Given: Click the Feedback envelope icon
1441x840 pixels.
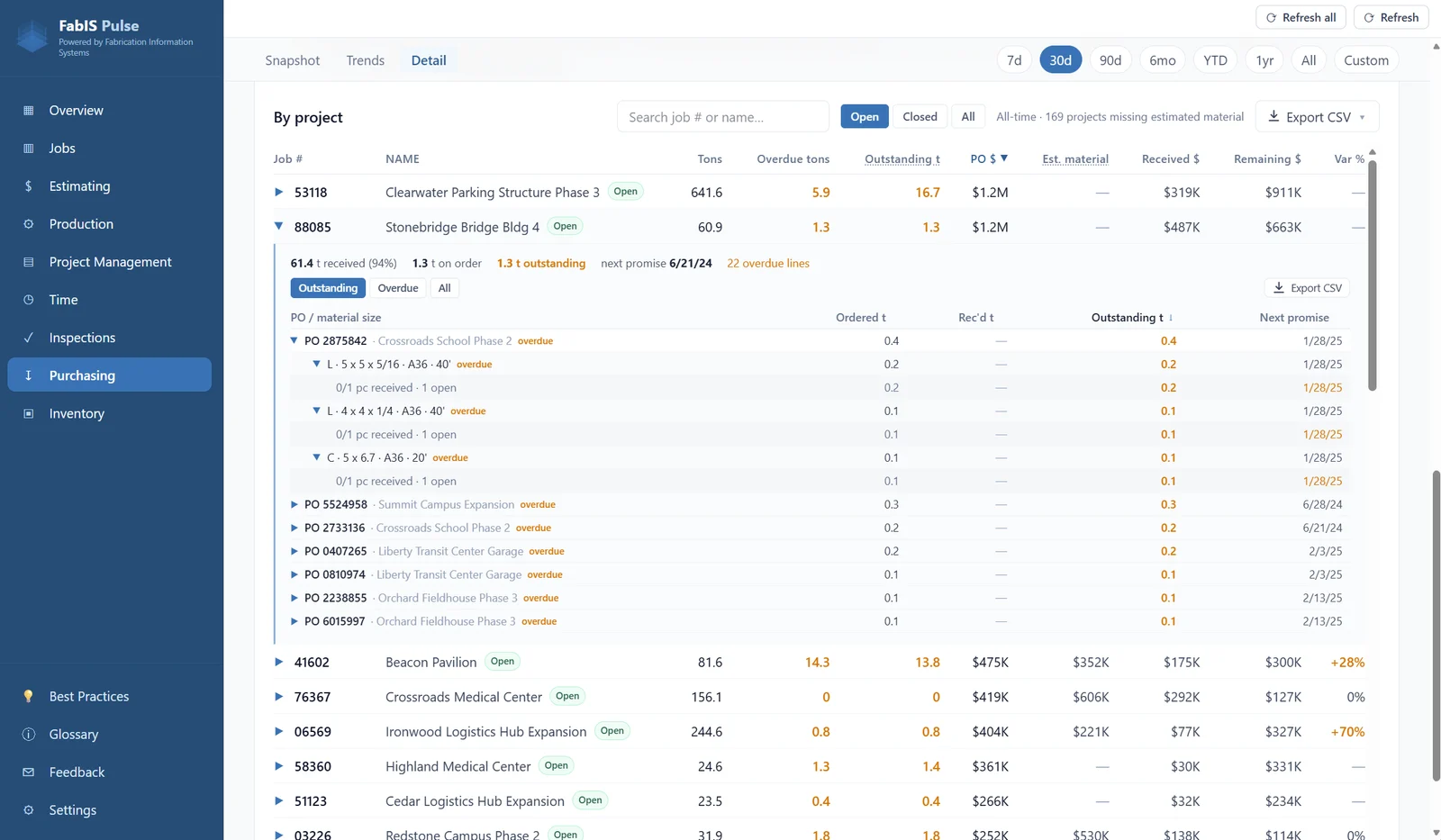Looking at the screenshot, I should (x=28, y=772).
